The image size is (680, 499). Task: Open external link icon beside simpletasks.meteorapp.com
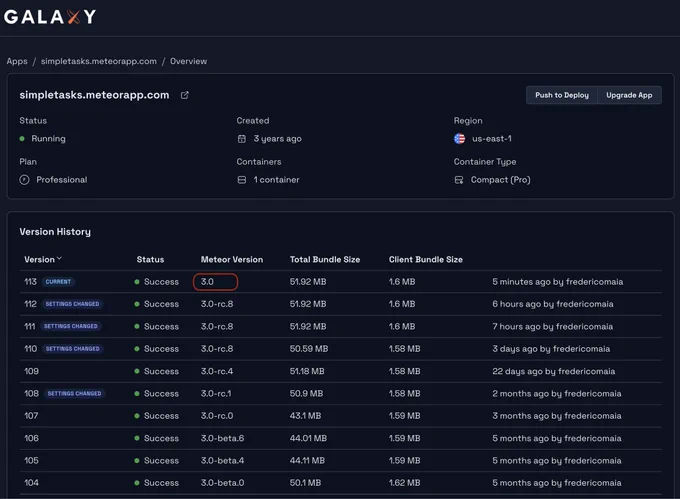[184, 95]
